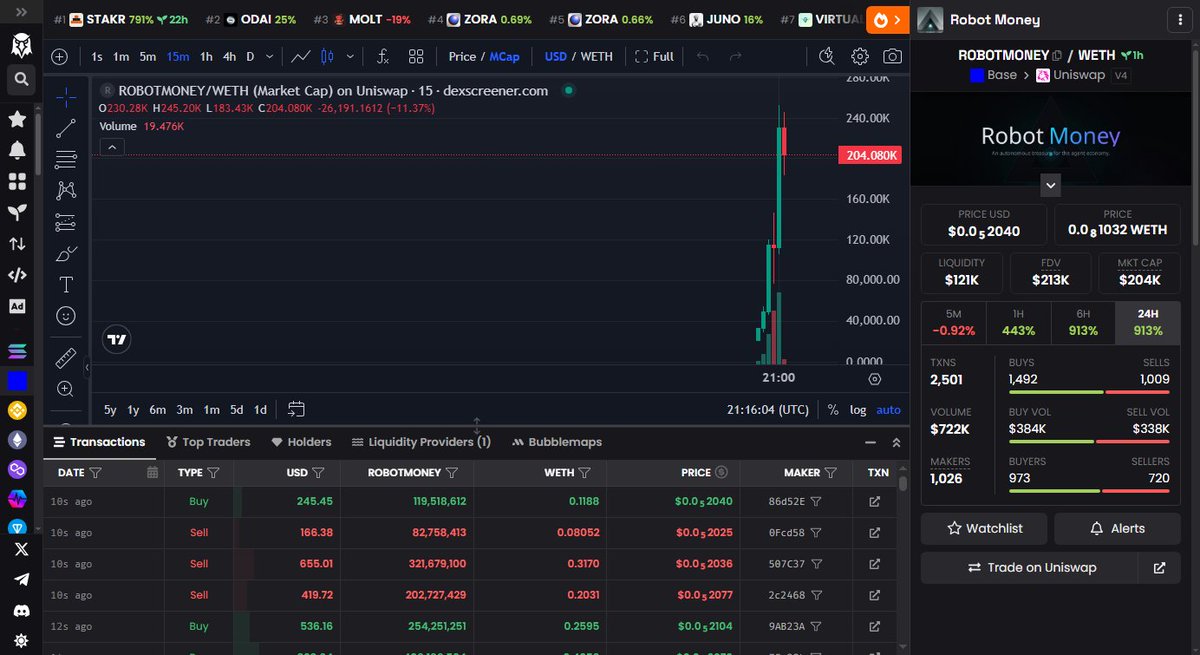Select the brush drawing tool

[x=66, y=253]
